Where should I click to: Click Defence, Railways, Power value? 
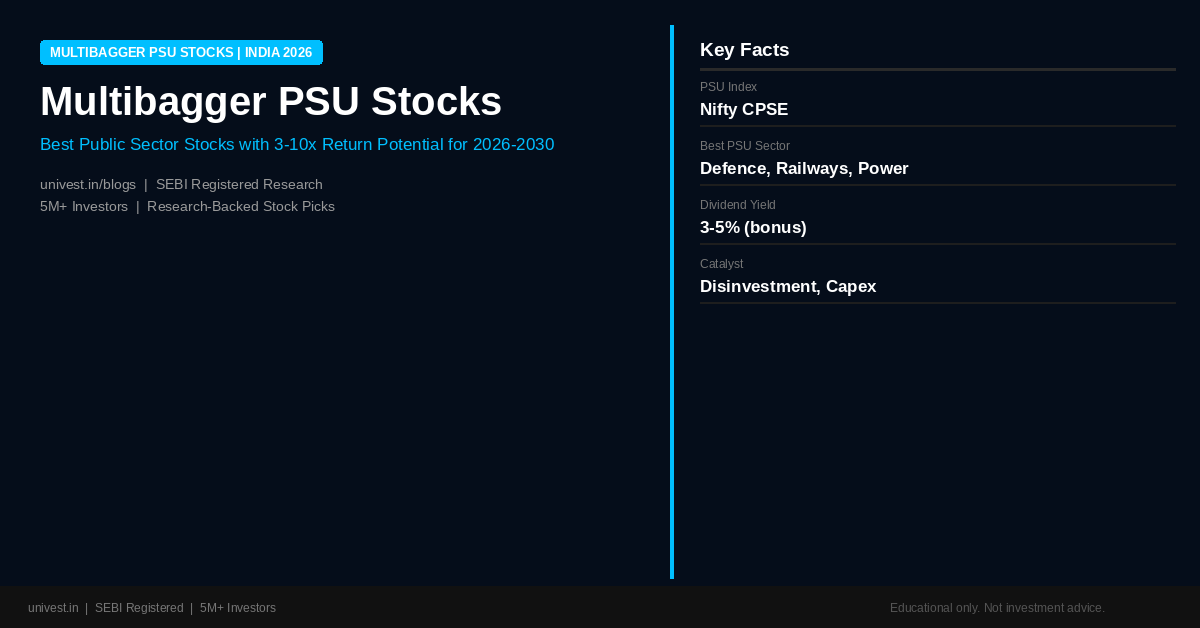click(x=804, y=169)
